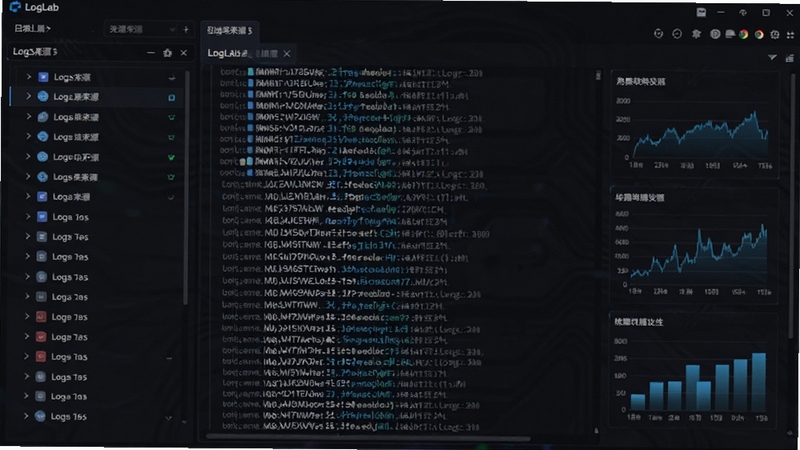Viewport: 800px width, 450px height.
Task: Toggle the bright green checkmark in the tree
Action: pos(171,158)
